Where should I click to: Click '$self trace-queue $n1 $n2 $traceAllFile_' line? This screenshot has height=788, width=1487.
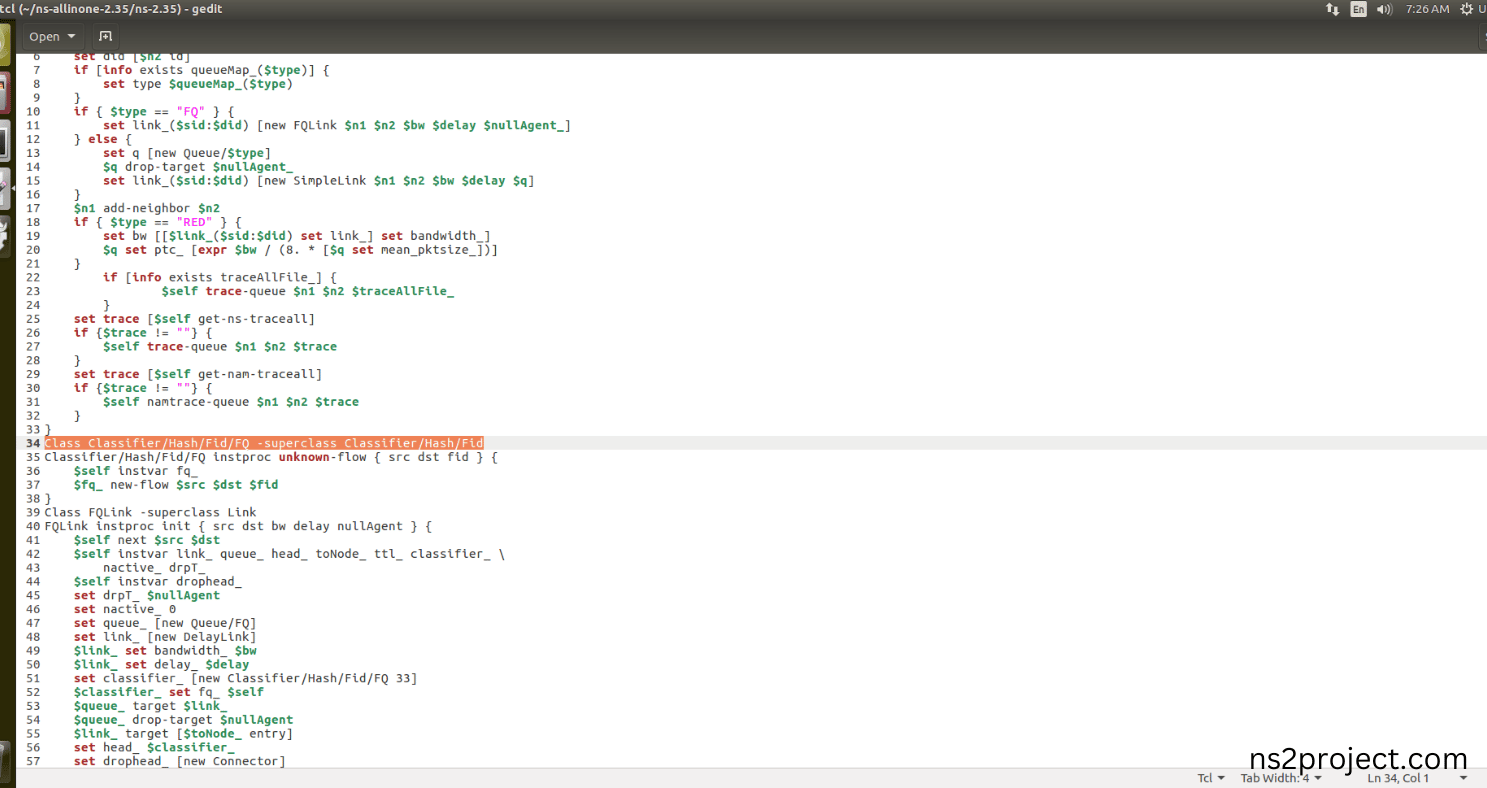(308, 291)
